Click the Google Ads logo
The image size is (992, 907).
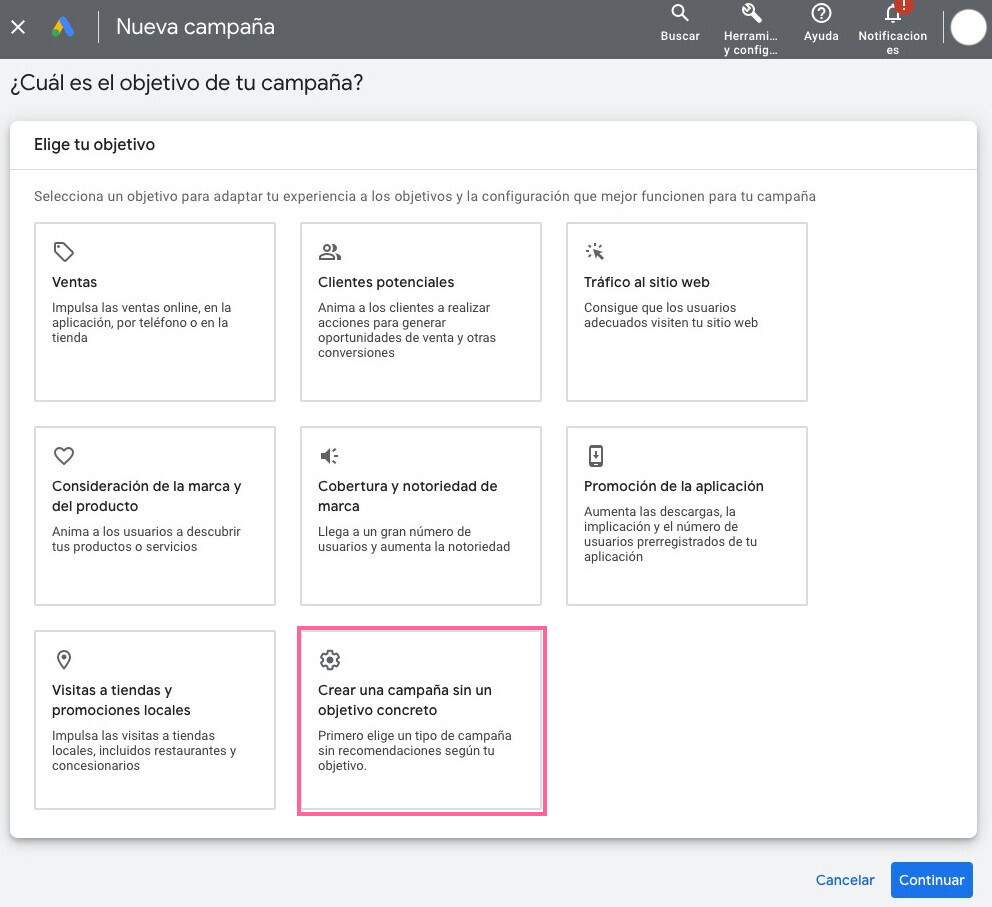click(x=64, y=27)
